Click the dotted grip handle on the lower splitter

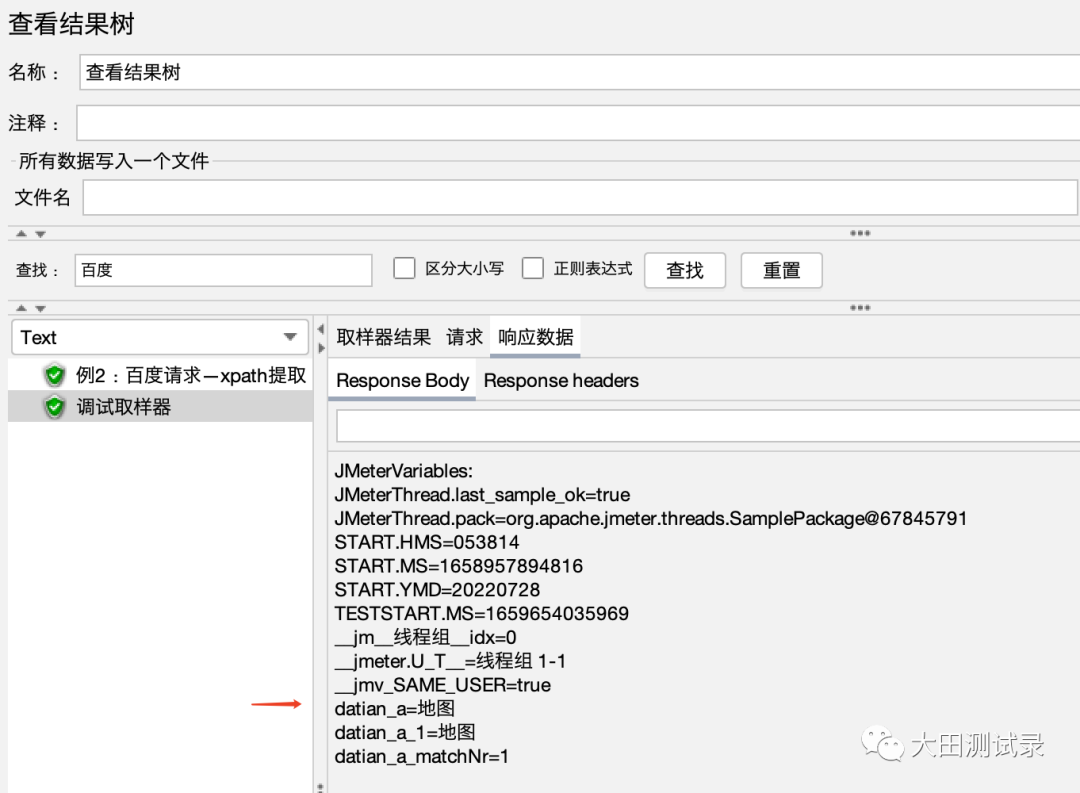click(860, 307)
